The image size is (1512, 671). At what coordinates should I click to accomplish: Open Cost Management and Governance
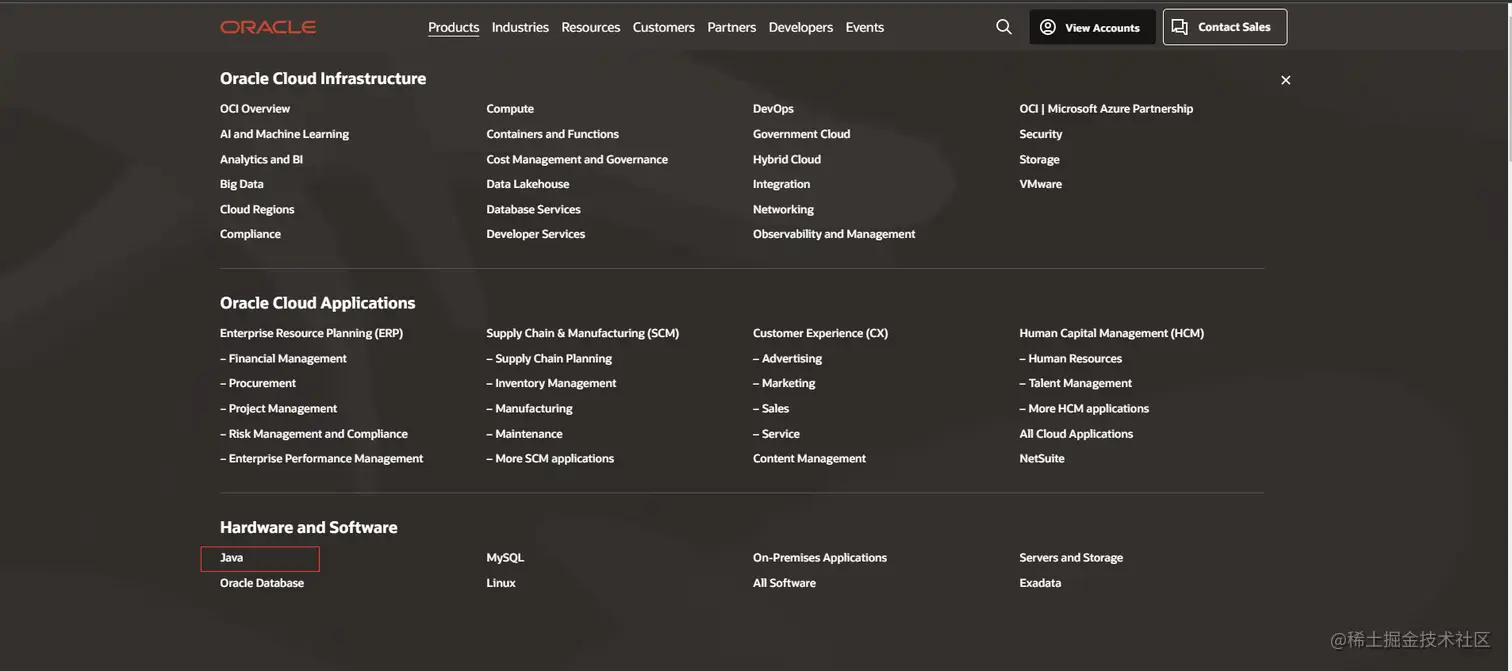pyautogui.click(x=577, y=159)
